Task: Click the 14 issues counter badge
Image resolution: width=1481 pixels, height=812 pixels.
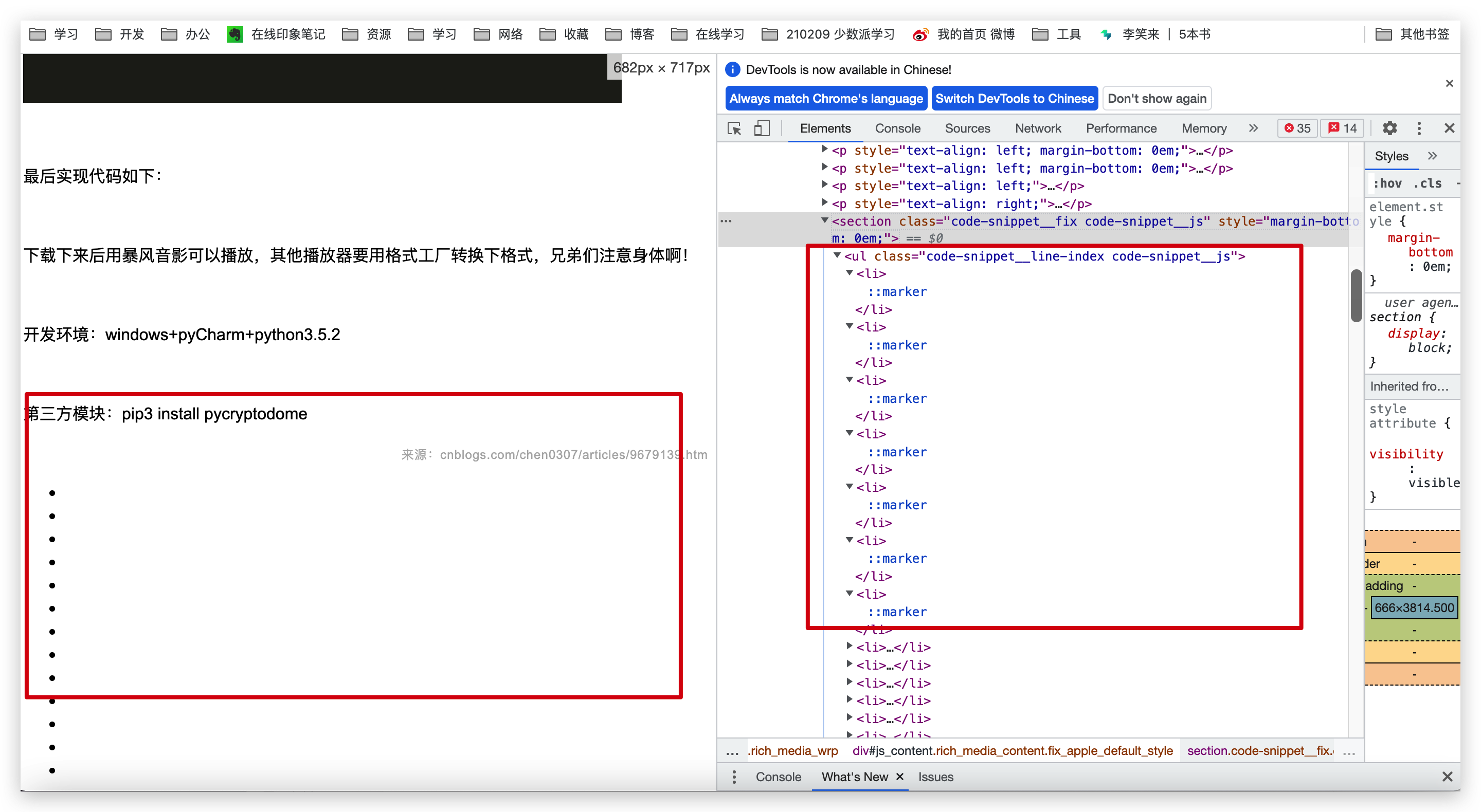Action: click(x=1342, y=128)
